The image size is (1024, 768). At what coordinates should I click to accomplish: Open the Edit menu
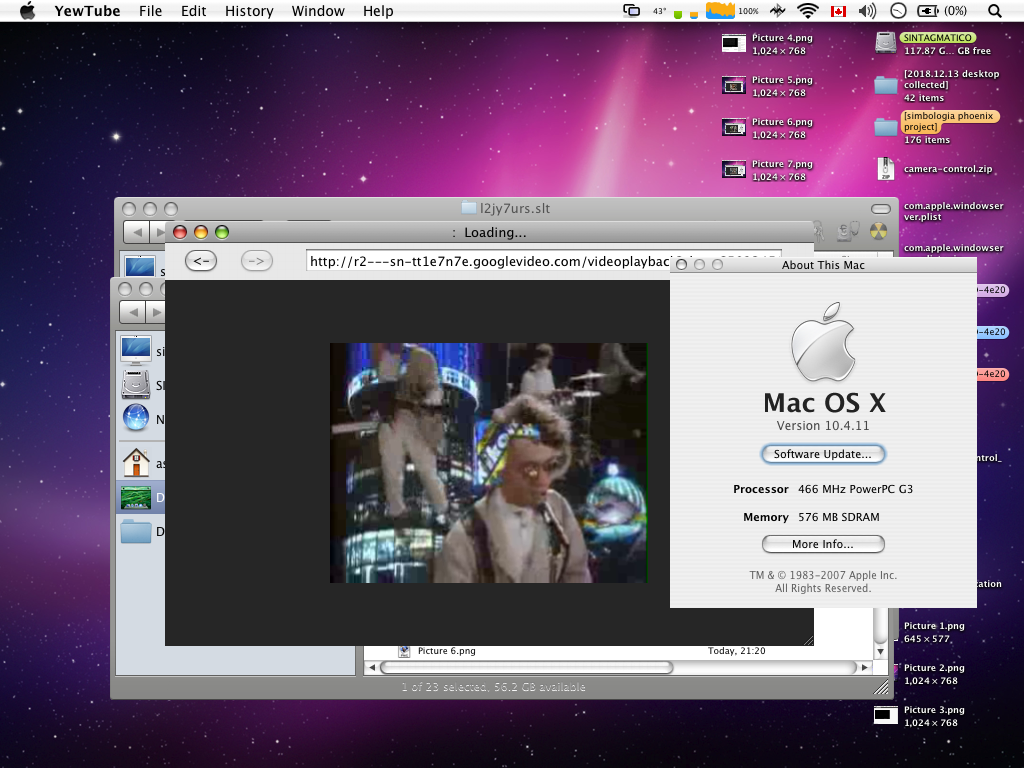pos(193,11)
